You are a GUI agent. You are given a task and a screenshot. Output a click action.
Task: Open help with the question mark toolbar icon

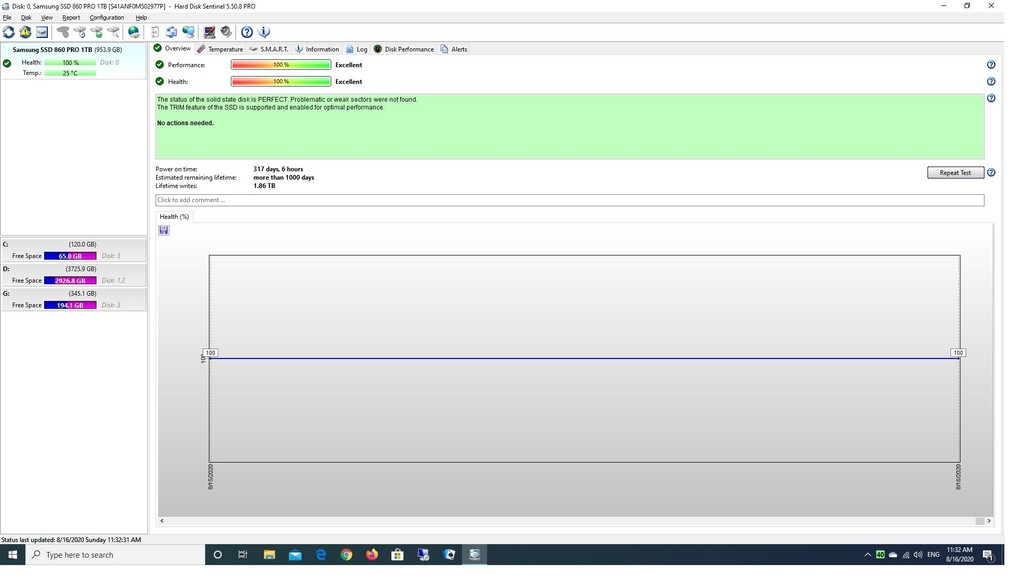[247, 32]
